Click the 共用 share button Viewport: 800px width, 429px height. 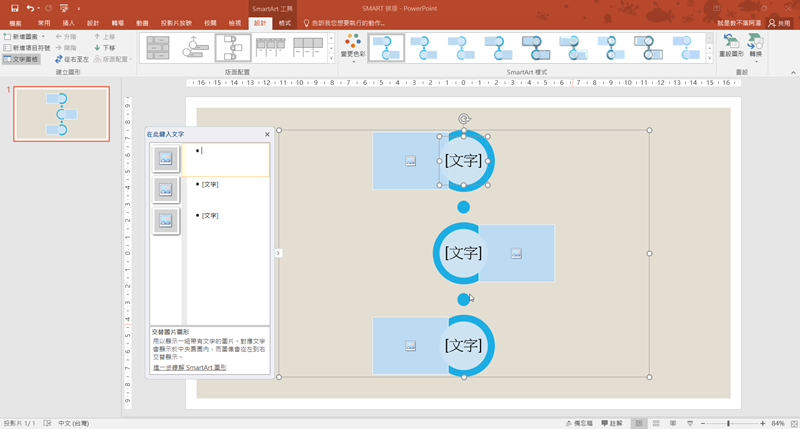(x=777, y=22)
